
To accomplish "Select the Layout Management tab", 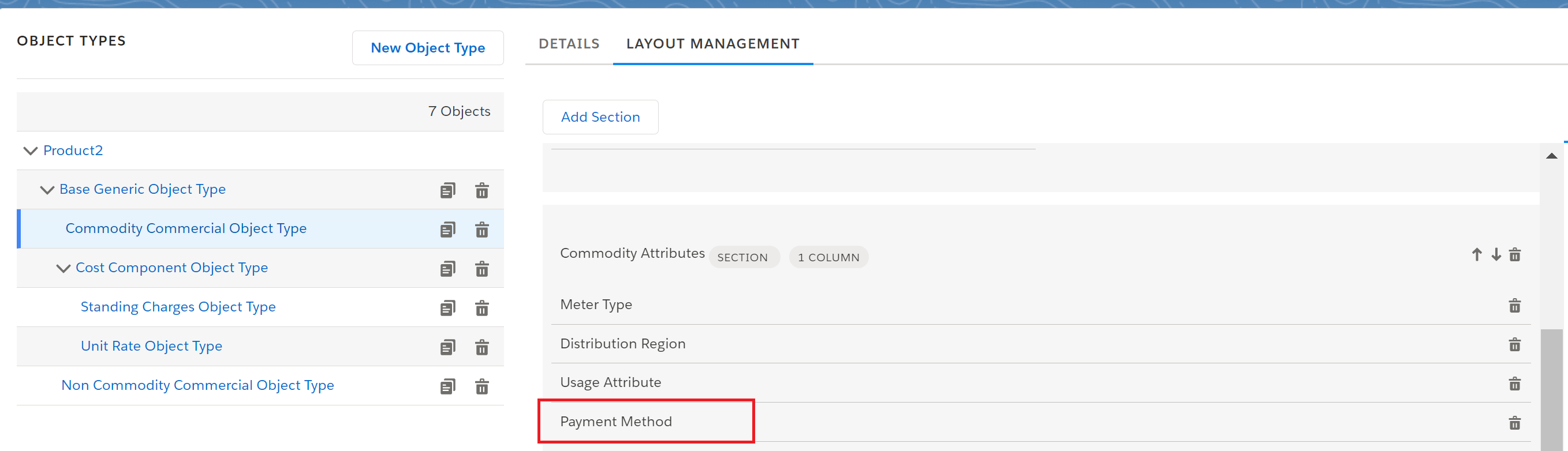I will click(713, 44).
